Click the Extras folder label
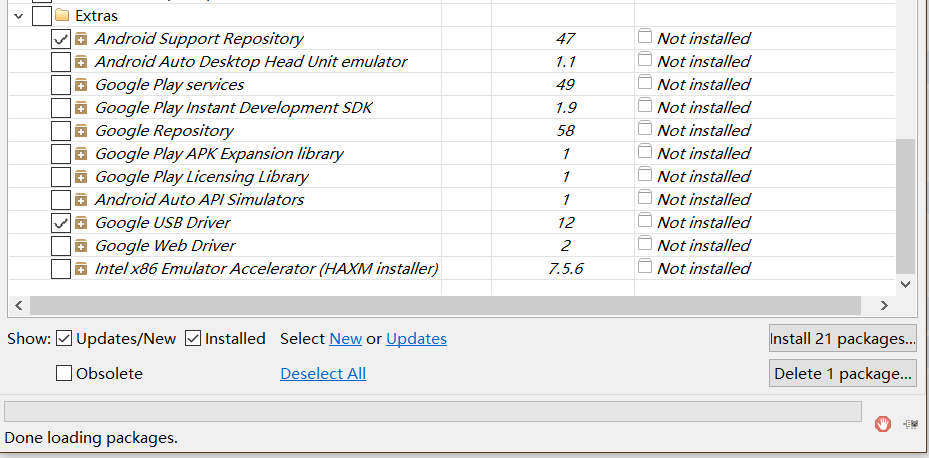The width and height of the screenshot is (929, 458). pos(97,16)
